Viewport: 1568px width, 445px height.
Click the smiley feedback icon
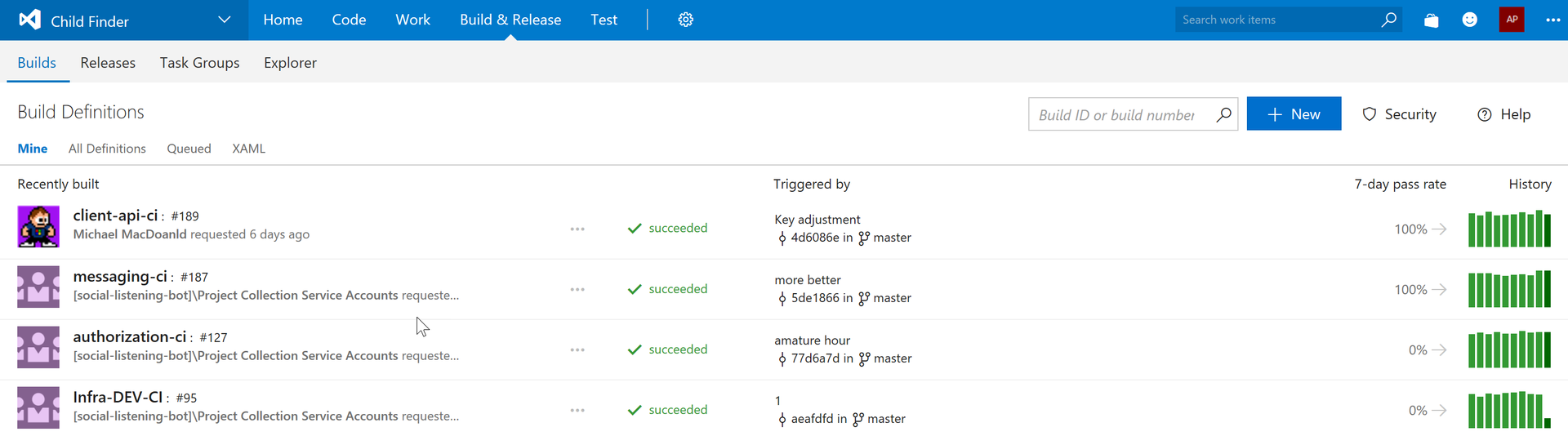click(1469, 20)
